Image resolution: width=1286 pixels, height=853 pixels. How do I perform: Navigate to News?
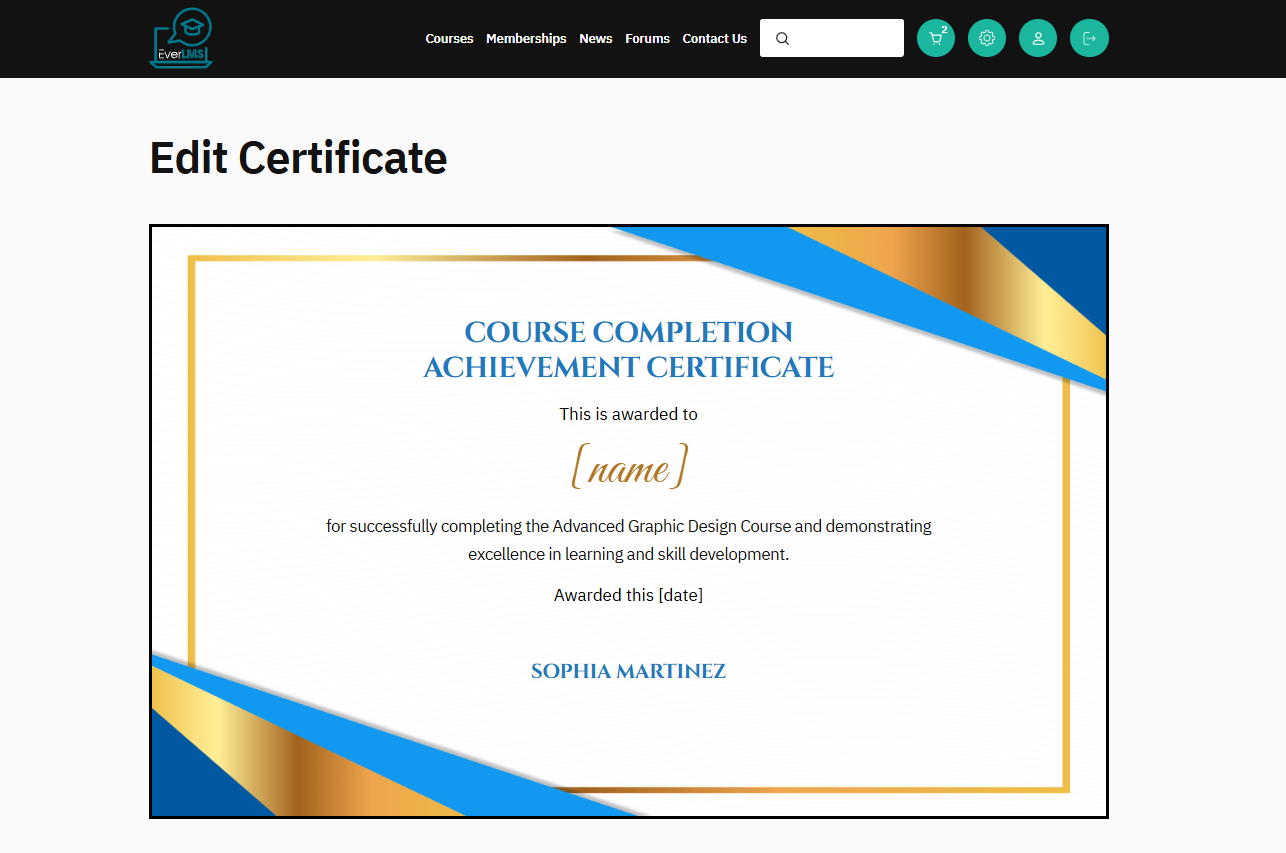click(596, 39)
